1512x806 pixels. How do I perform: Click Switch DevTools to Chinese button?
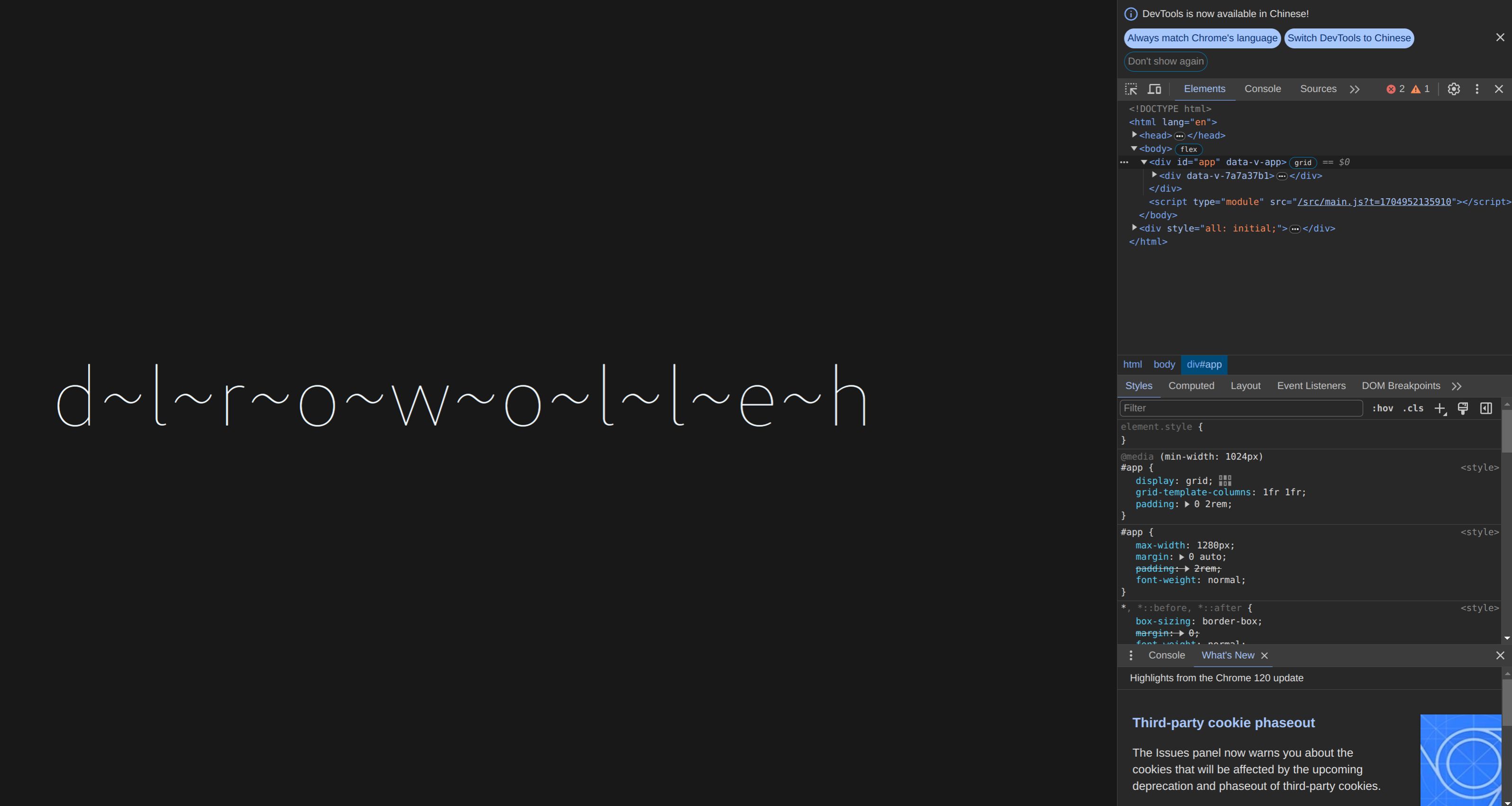click(x=1349, y=38)
